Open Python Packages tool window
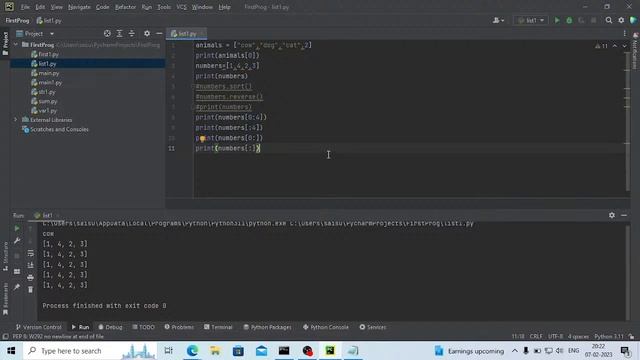Image resolution: width=640 pixels, height=360 pixels. (267, 327)
